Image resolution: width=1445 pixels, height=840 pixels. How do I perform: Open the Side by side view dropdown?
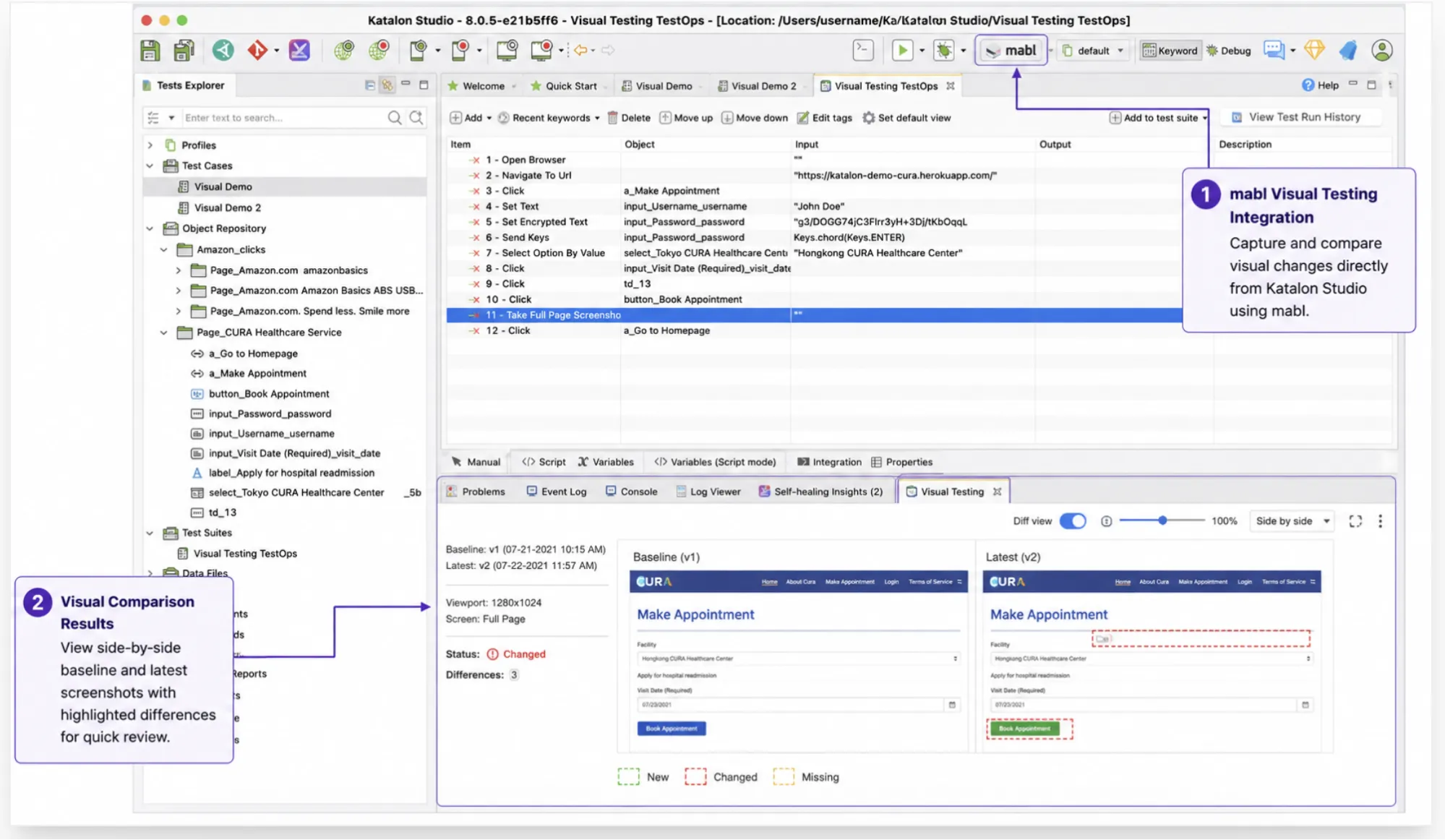click(x=1292, y=521)
